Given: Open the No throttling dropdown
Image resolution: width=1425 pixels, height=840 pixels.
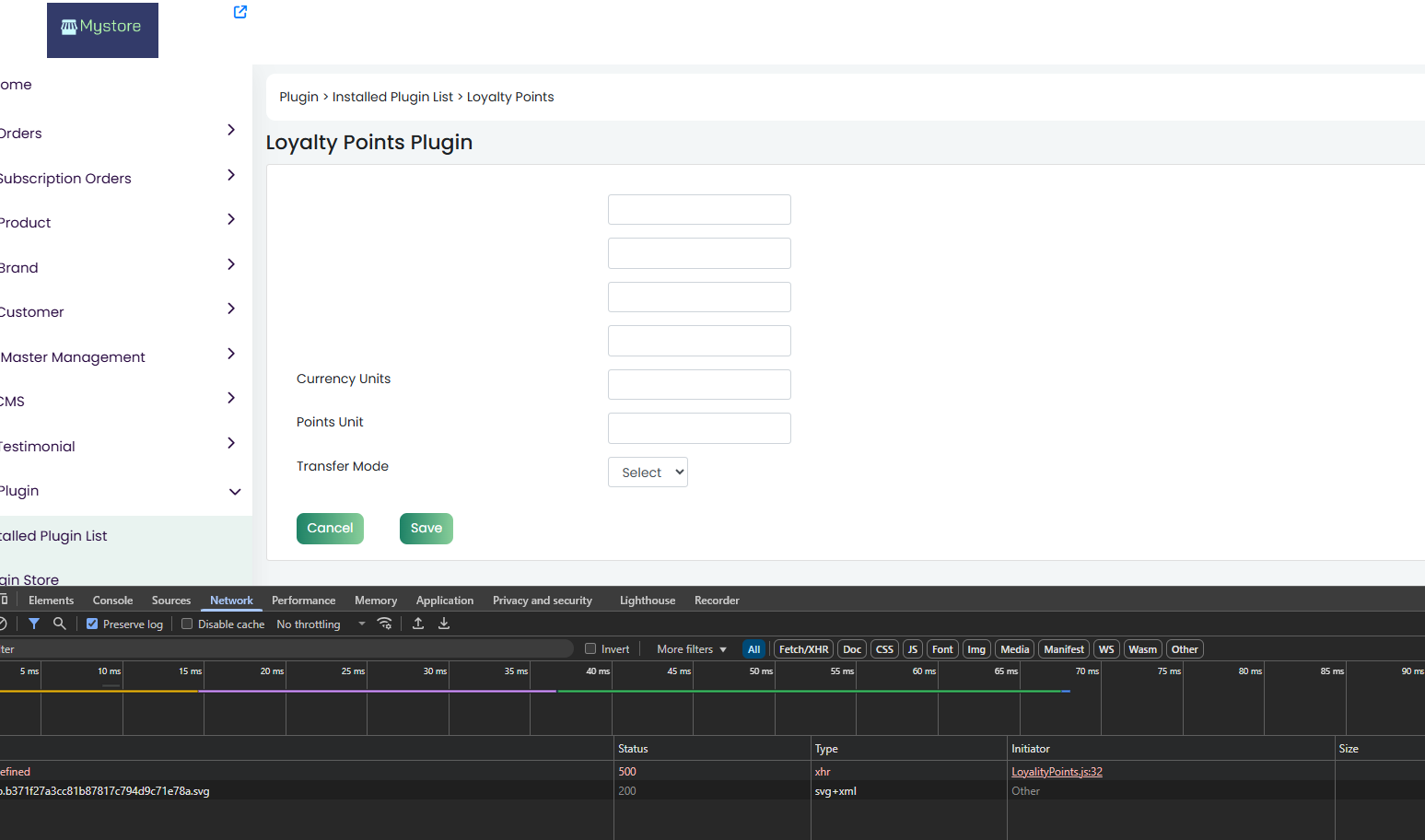Looking at the screenshot, I should 321,624.
